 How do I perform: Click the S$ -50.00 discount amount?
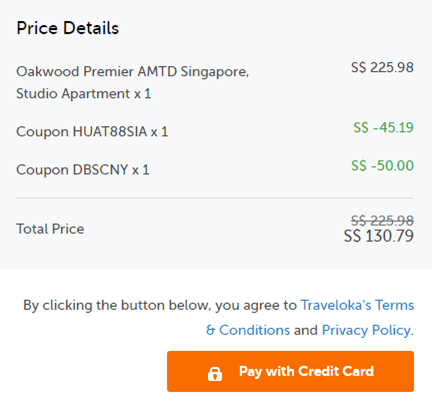click(382, 165)
